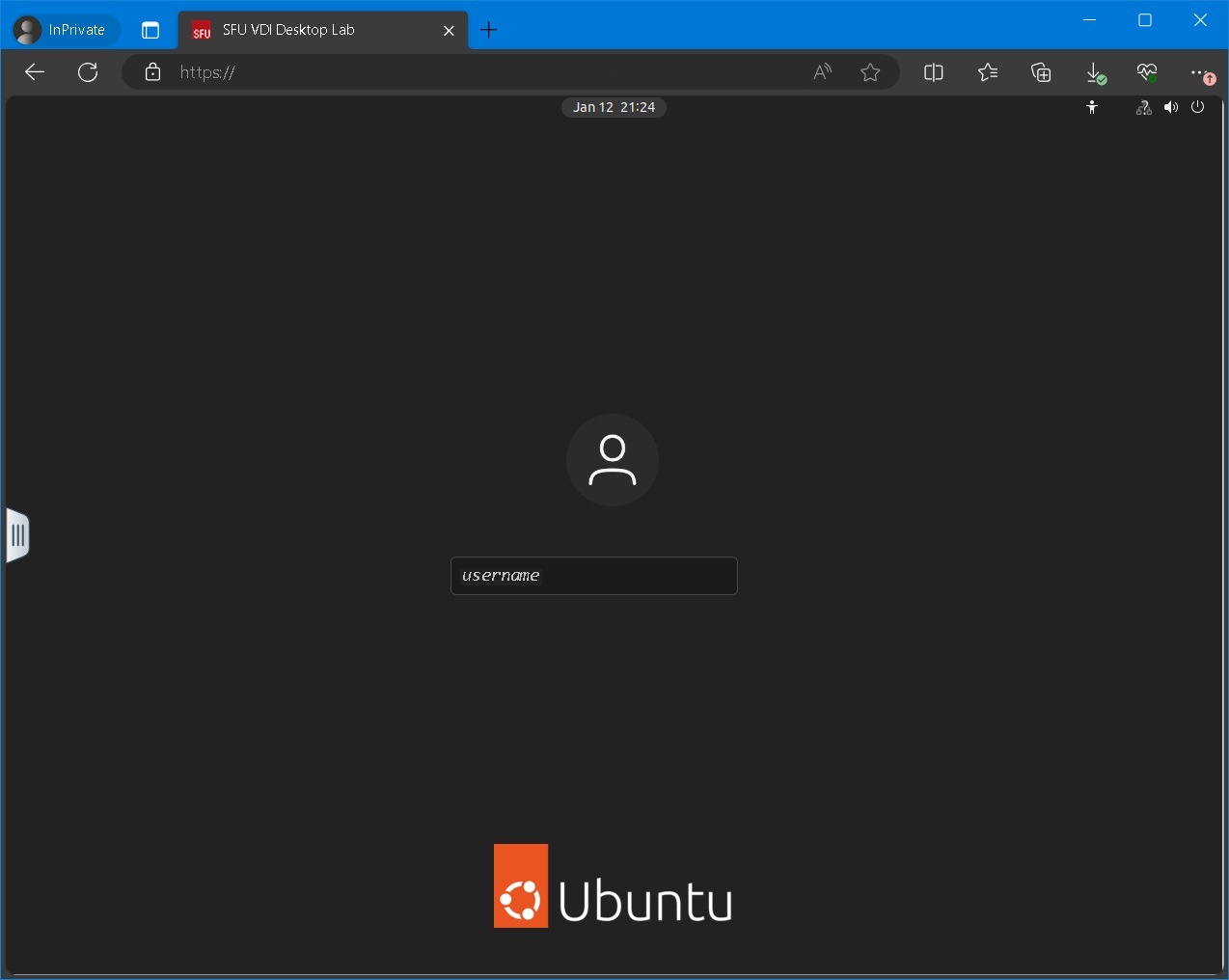Open the Edge Settings and more menu

pyautogui.click(x=1197, y=72)
